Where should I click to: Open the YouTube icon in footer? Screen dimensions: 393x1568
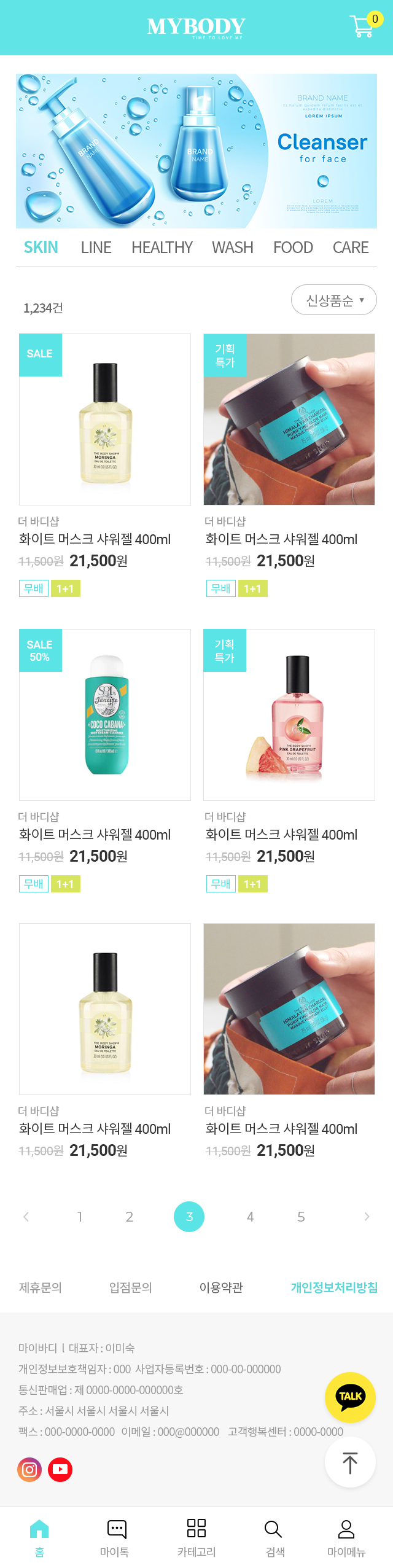[x=60, y=1470]
